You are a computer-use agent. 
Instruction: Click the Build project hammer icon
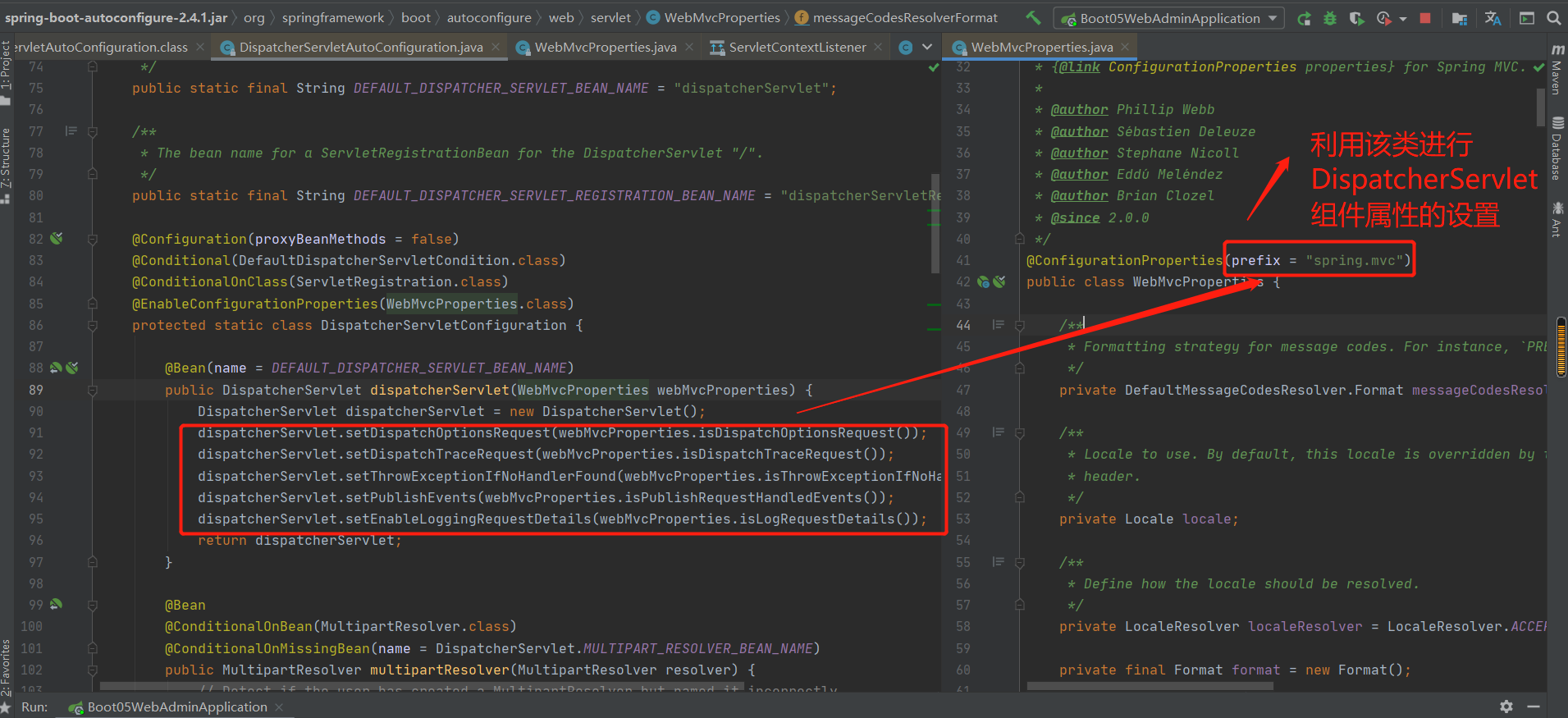[1034, 17]
